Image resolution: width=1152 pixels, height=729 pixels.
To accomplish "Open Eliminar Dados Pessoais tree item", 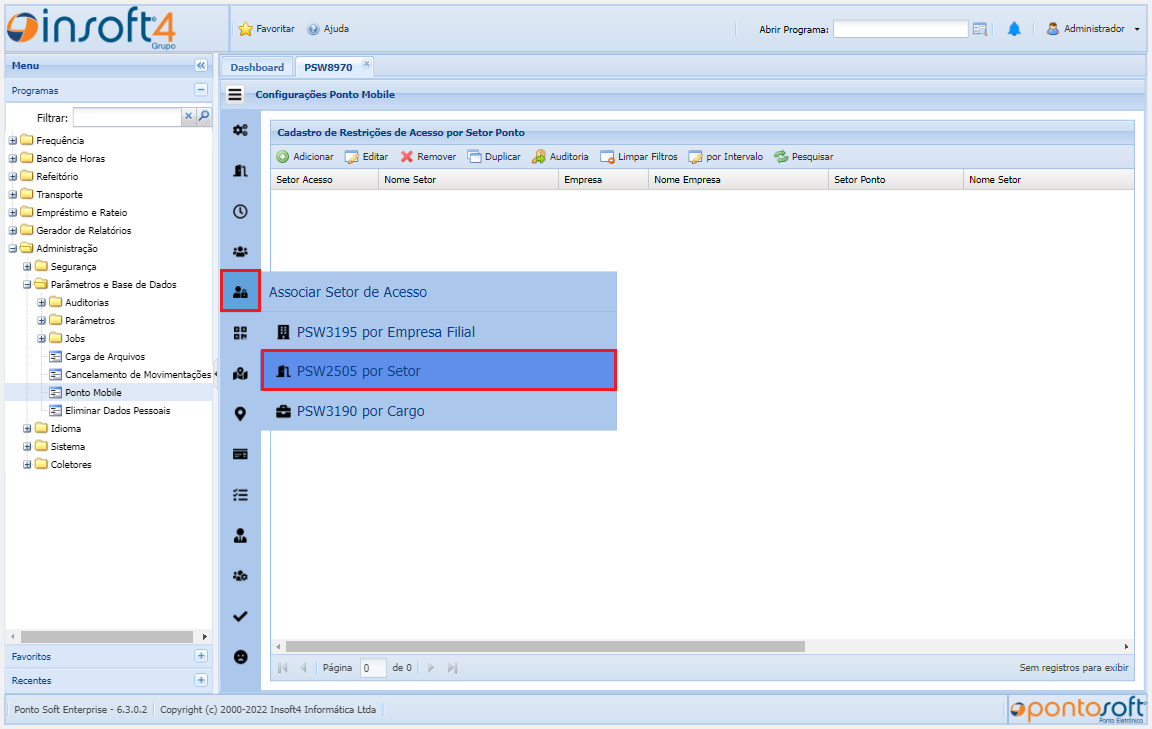I will coord(117,411).
